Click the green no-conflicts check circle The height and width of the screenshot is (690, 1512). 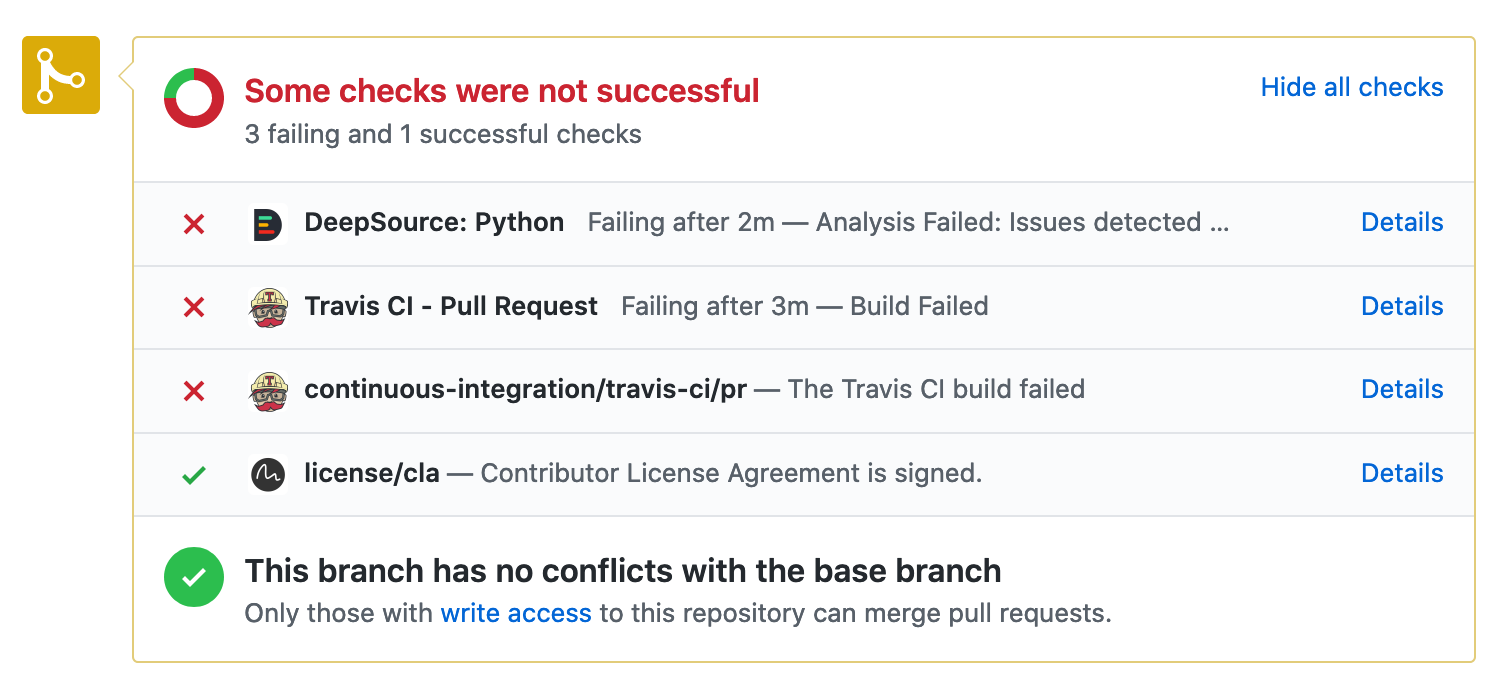click(194, 577)
